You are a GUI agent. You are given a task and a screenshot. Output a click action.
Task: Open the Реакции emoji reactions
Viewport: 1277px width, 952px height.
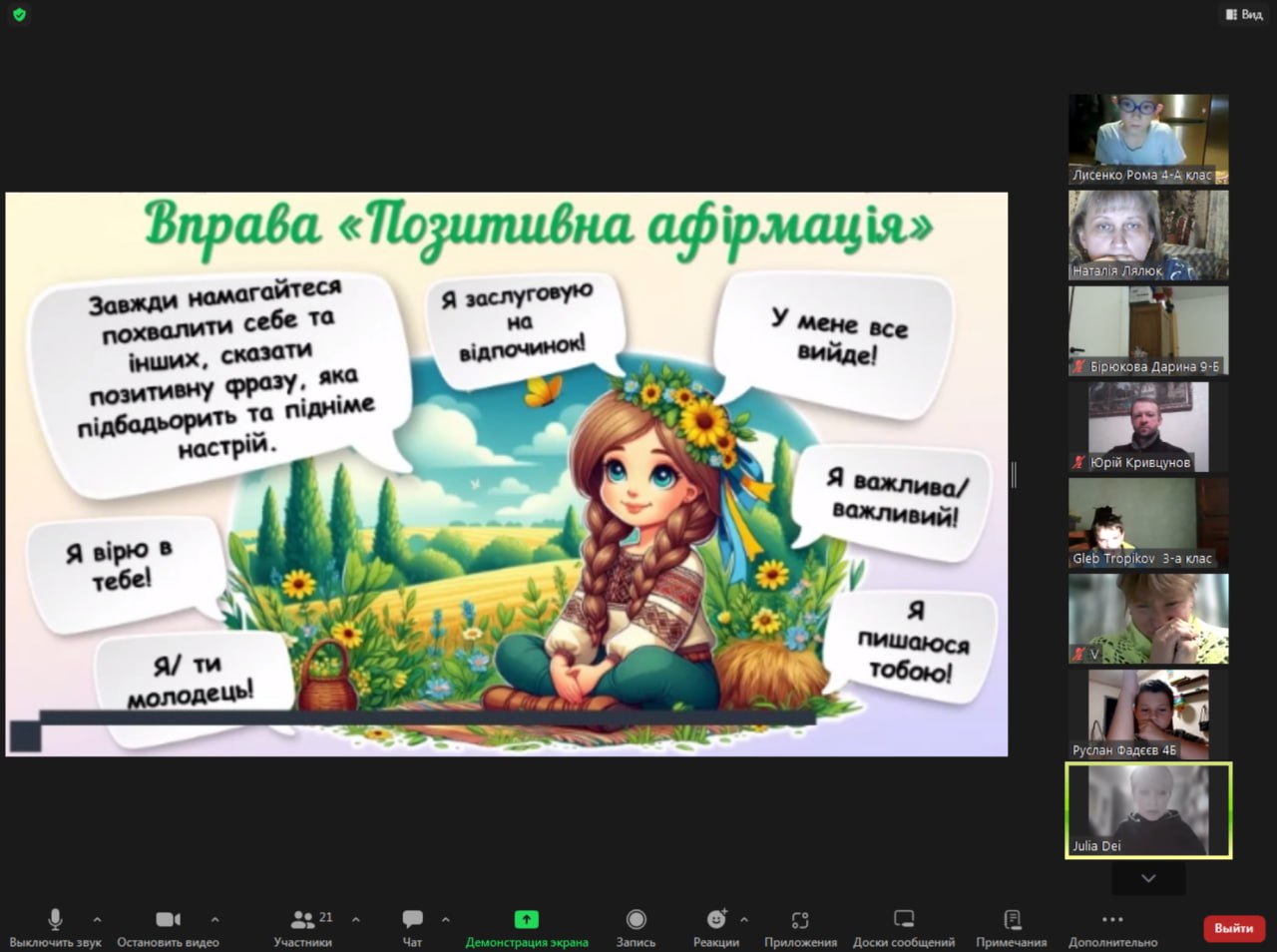716,919
